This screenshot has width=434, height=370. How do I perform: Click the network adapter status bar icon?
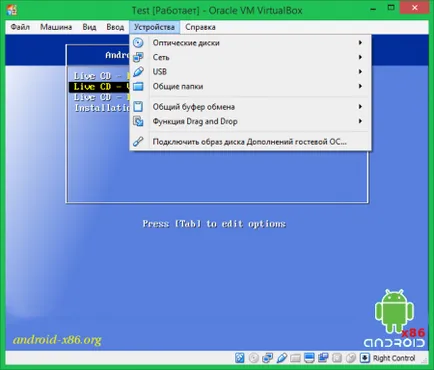[x=267, y=358]
